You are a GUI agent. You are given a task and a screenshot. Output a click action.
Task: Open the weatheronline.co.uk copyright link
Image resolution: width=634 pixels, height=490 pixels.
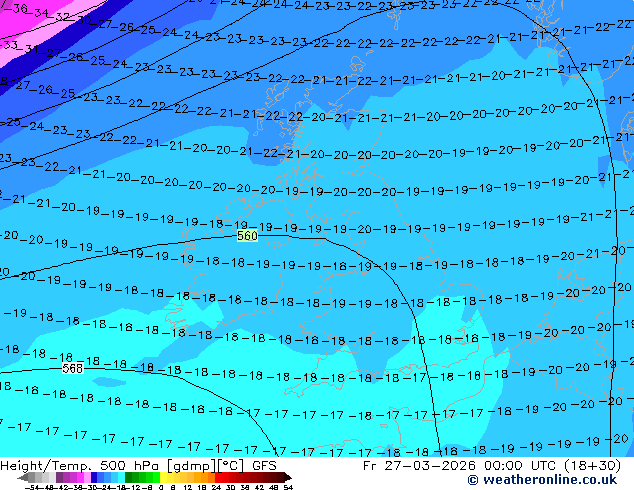[542, 480]
